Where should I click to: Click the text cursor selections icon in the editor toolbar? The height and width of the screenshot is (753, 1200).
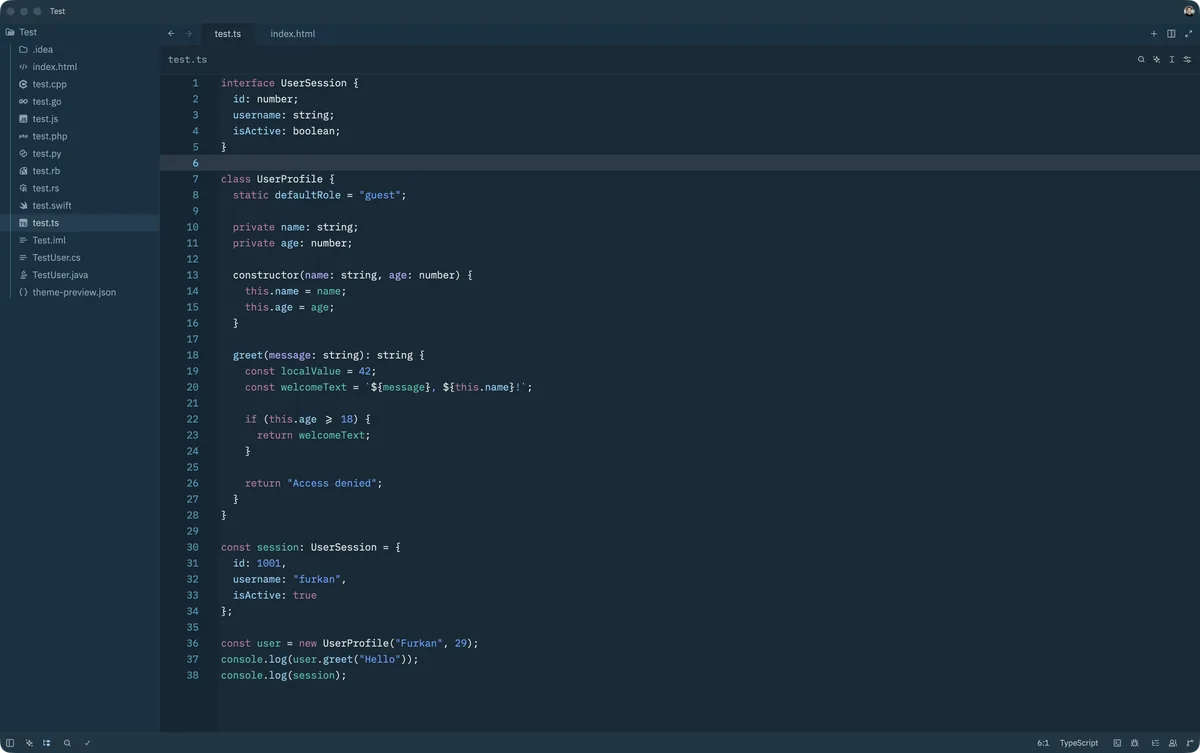tap(1172, 60)
